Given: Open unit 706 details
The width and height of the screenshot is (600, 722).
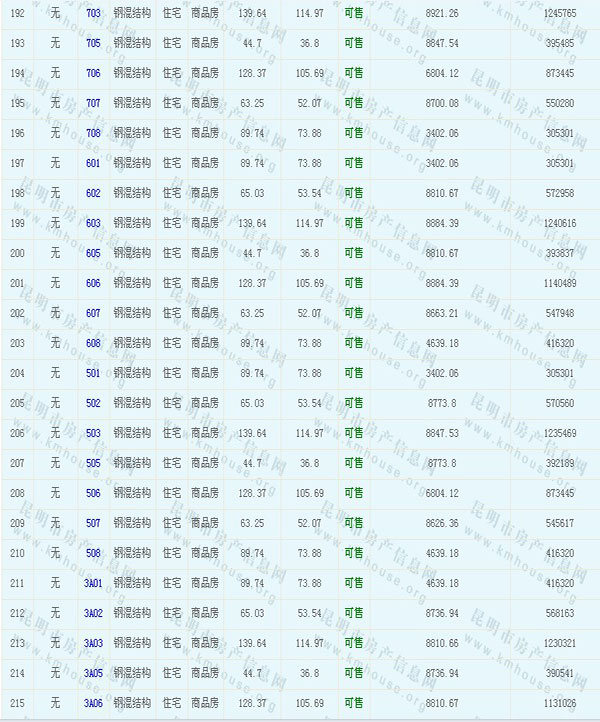Looking at the screenshot, I should (93, 73).
